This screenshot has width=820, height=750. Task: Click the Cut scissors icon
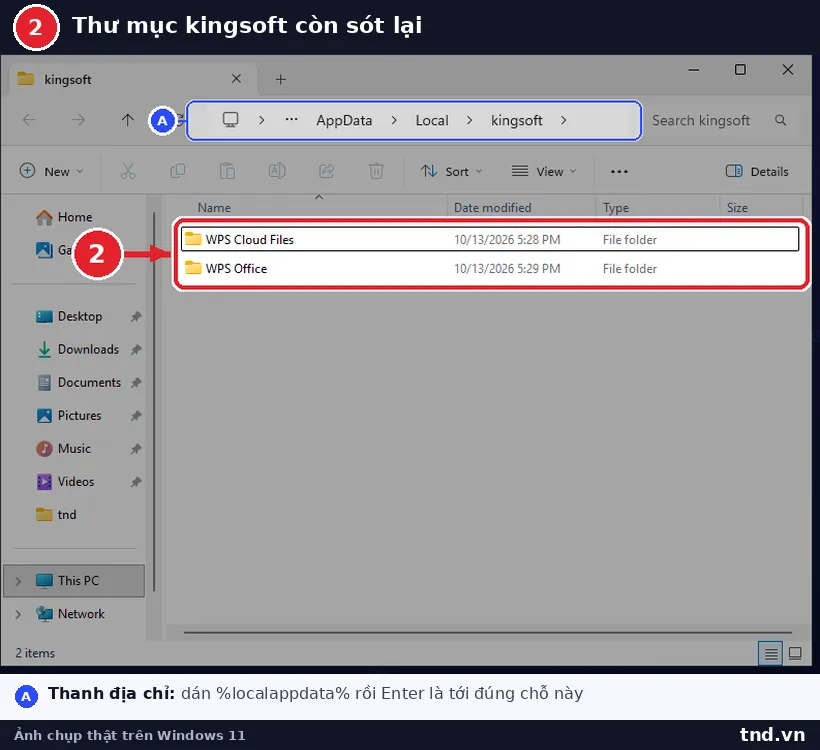(128, 171)
